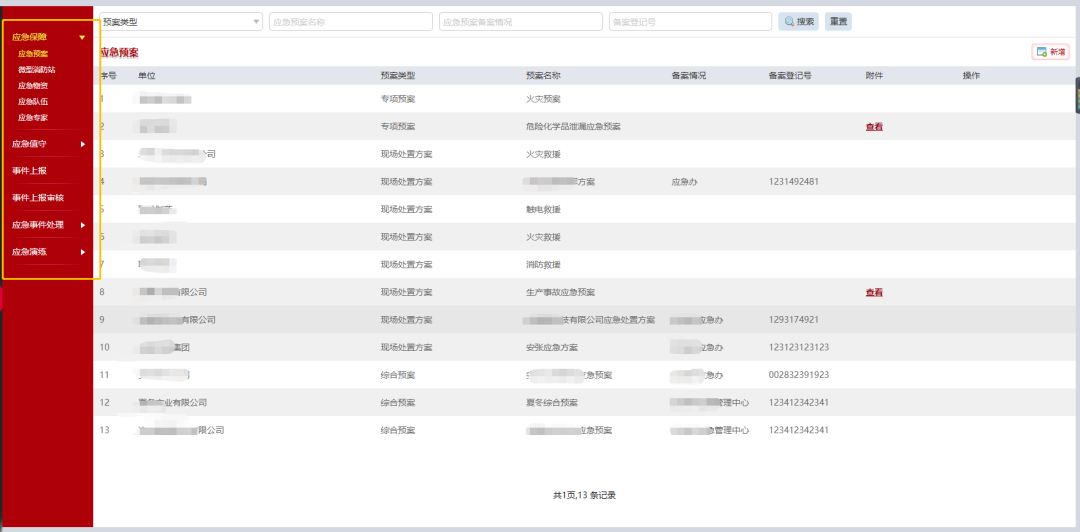
Task: Open the 事件上报 menu item
Action: pyautogui.click(x=29, y=171)
